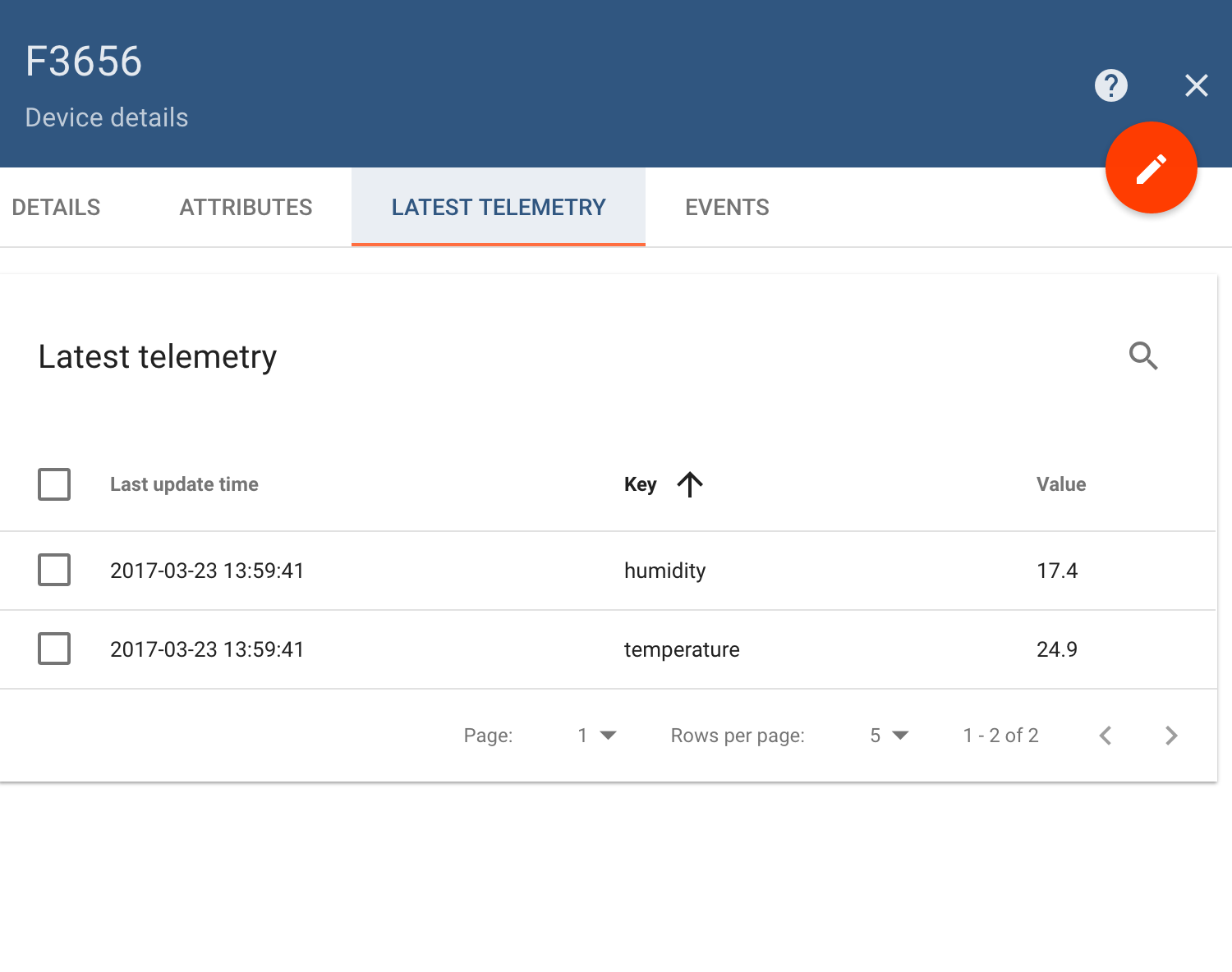Select all telemetry rows checkbox
The image size is (1232, 972).
[54, 484]
